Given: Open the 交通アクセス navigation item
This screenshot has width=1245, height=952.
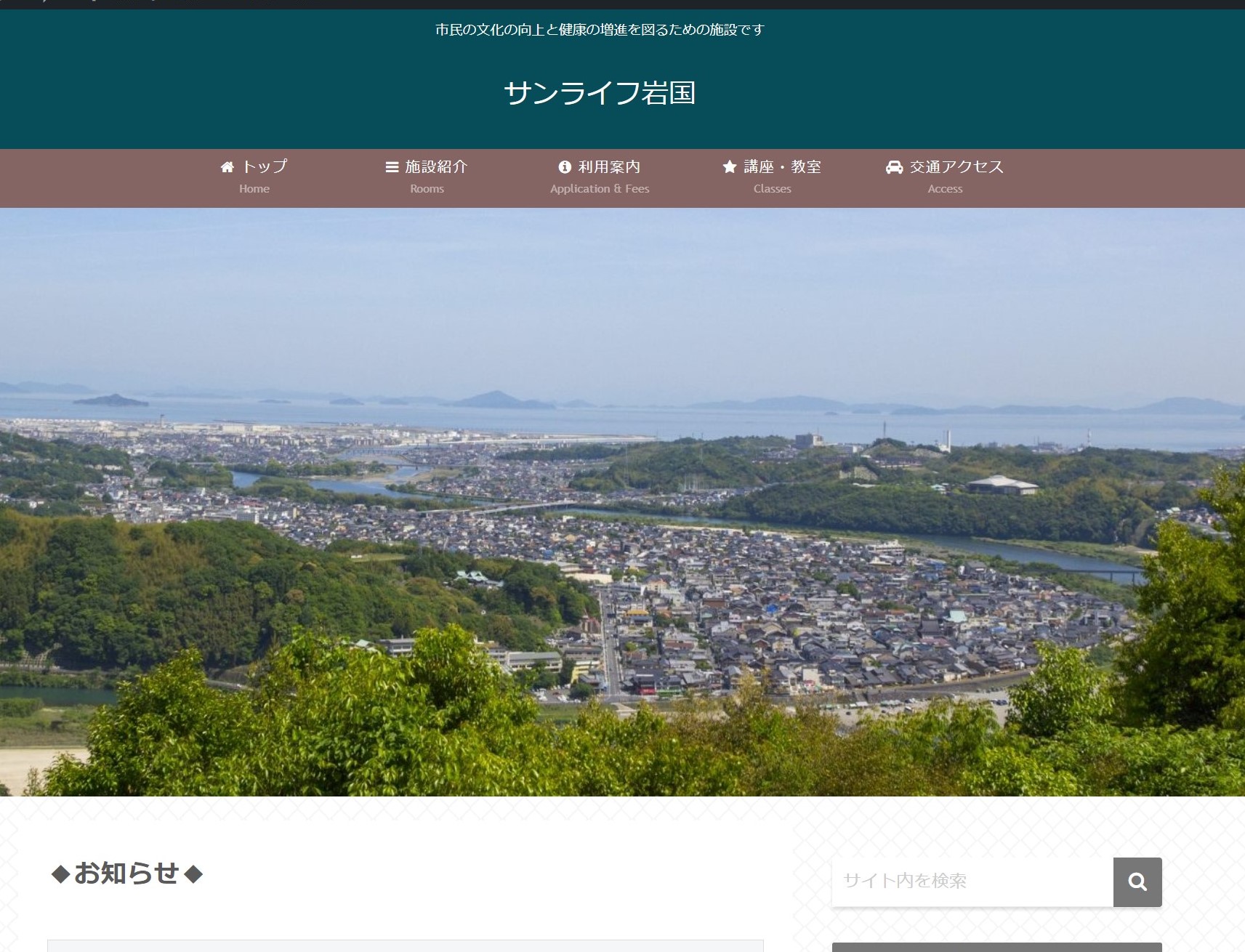Looking at the screenshot, I should pos(956,166).
